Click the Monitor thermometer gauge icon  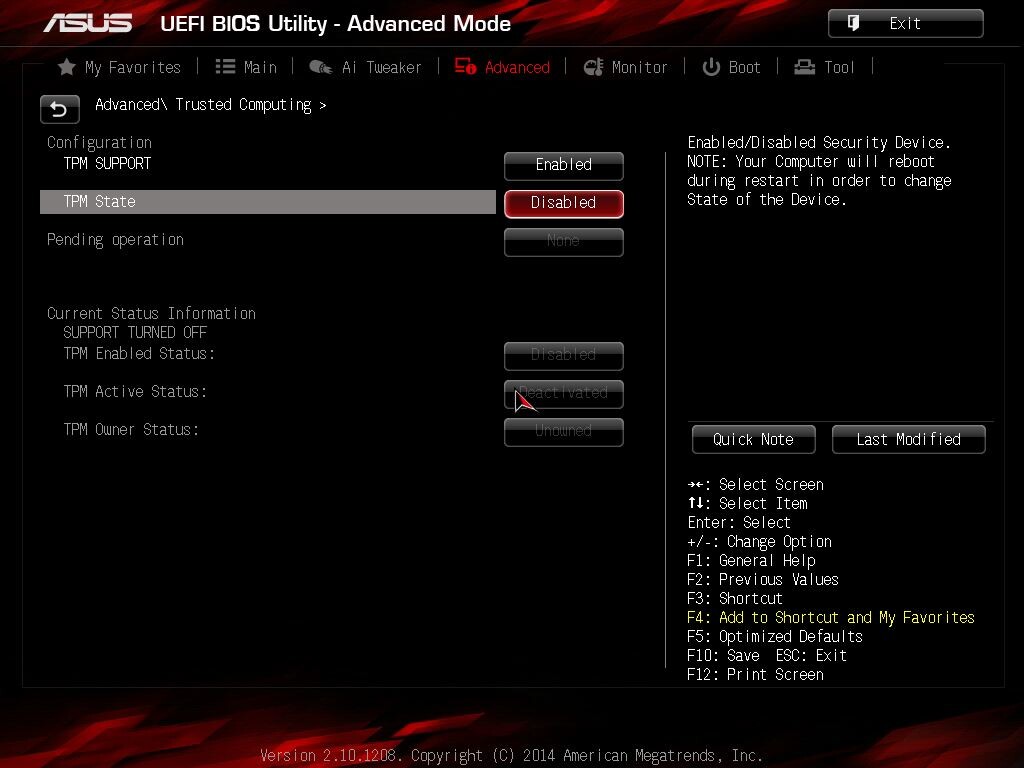[593, 67]
